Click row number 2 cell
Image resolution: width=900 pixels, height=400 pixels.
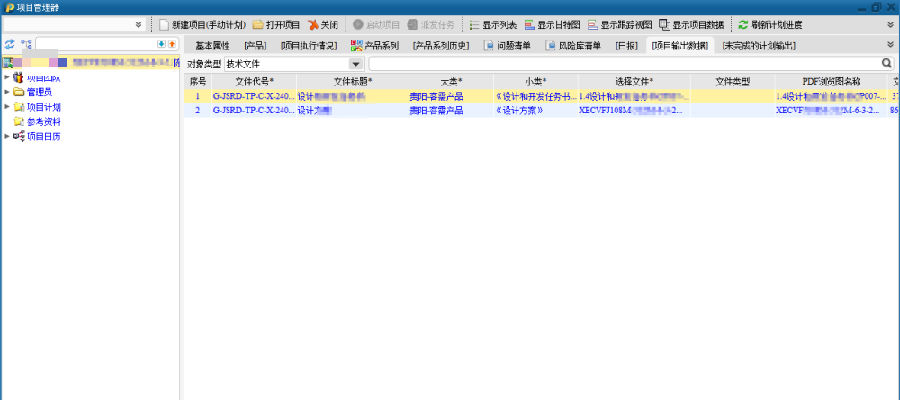[197, 110]
